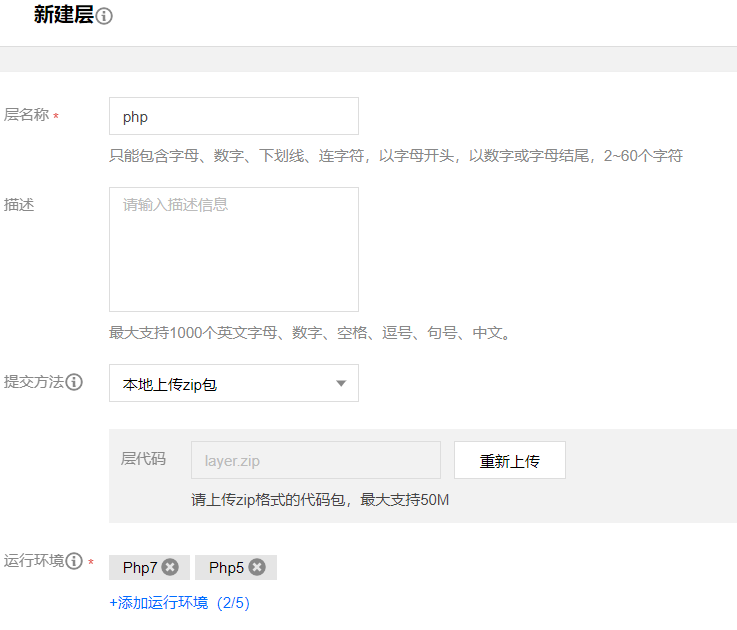Click the 重新上传 button
The width and height of the screenshot is (737, 630).
[x=510, y=460]
